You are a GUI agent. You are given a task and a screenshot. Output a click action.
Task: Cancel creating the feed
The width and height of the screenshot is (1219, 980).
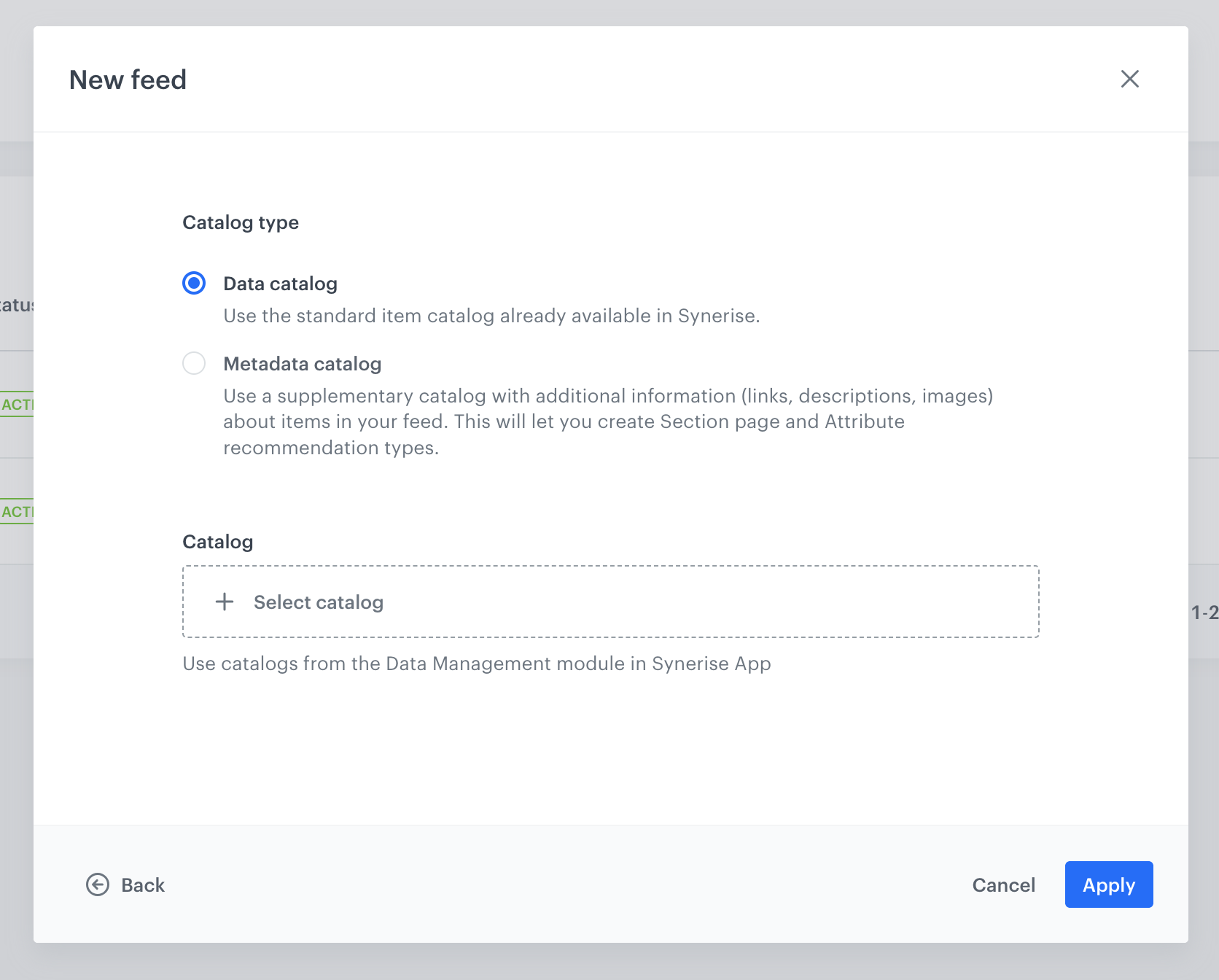coord(1003,884)
